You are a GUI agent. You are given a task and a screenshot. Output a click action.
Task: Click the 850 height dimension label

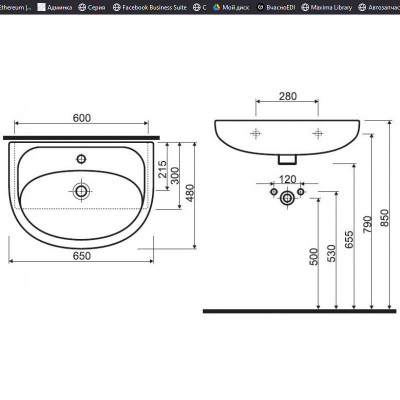point(384,218)
